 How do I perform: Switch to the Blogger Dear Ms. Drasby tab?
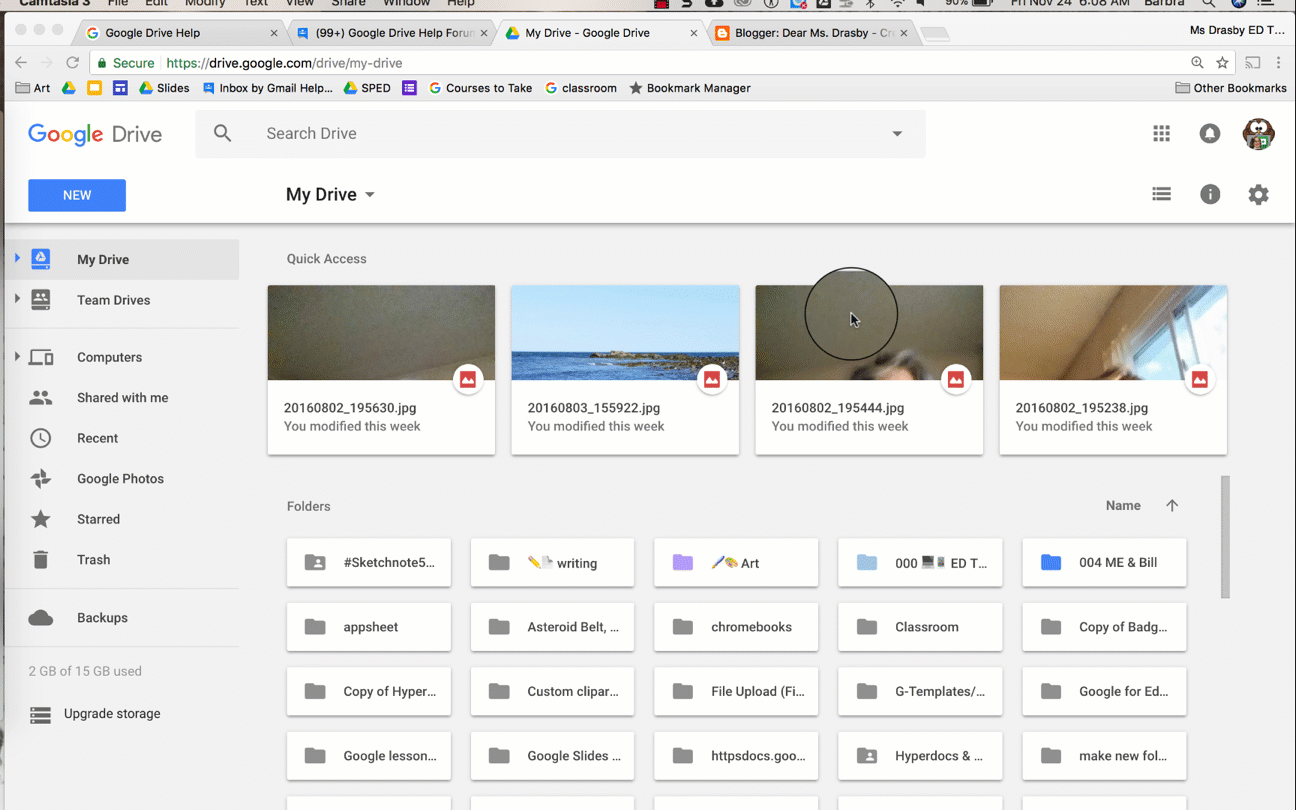(812, 33)
